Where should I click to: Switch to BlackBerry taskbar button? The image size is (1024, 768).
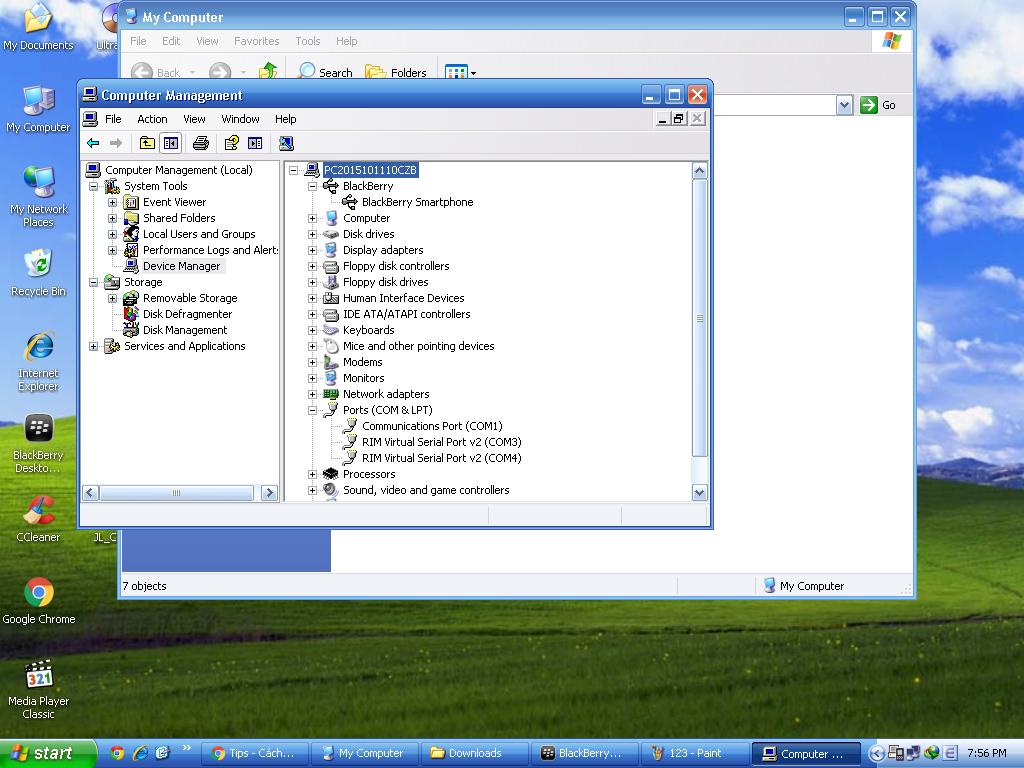585,753
